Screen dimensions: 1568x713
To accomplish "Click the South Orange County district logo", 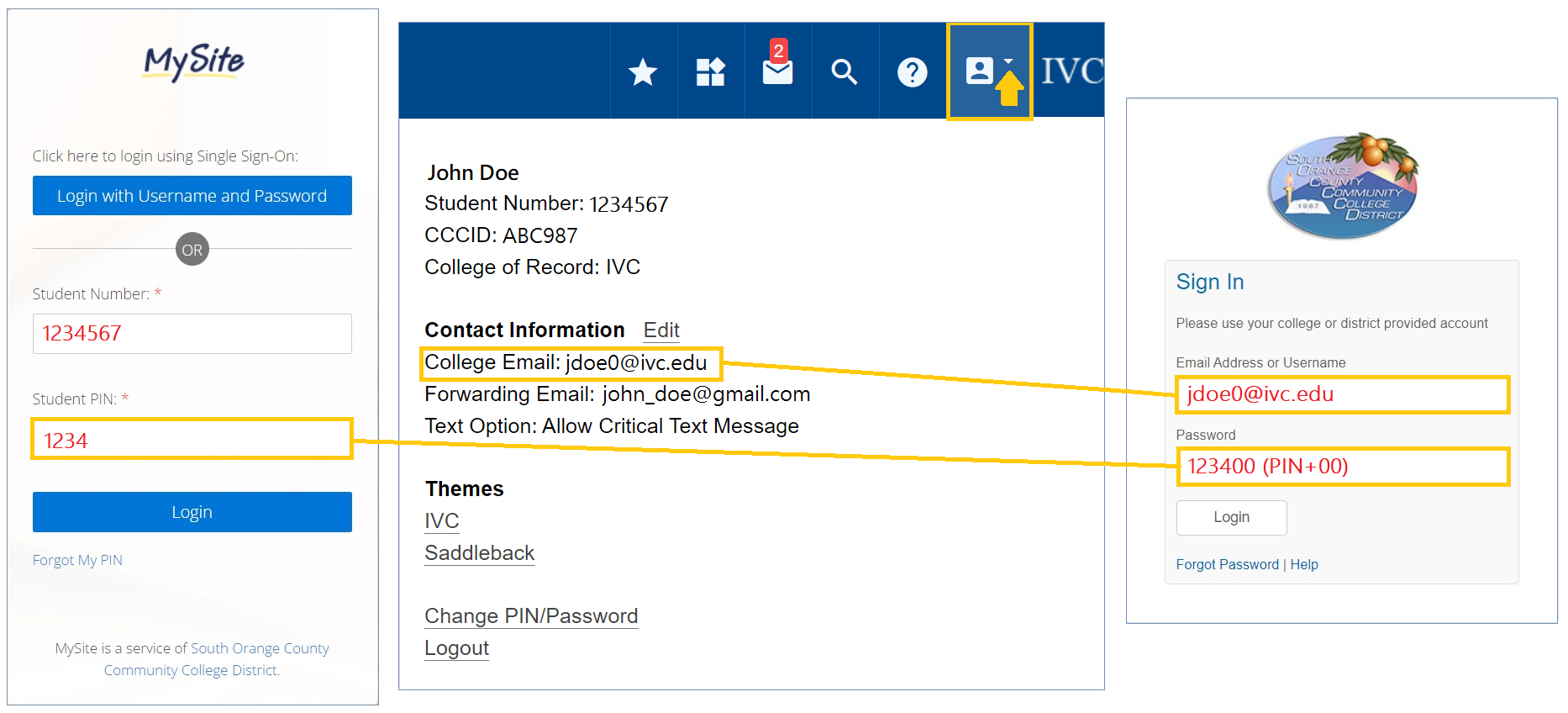I will [x=1342, y=186].
